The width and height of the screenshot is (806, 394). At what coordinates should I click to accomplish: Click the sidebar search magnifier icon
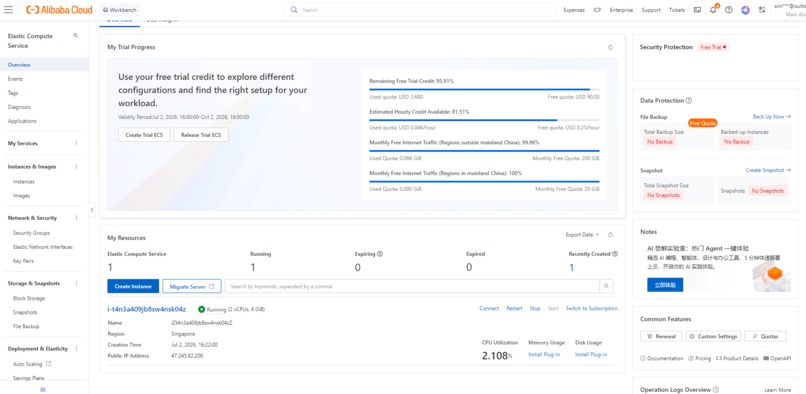(76, 35)
